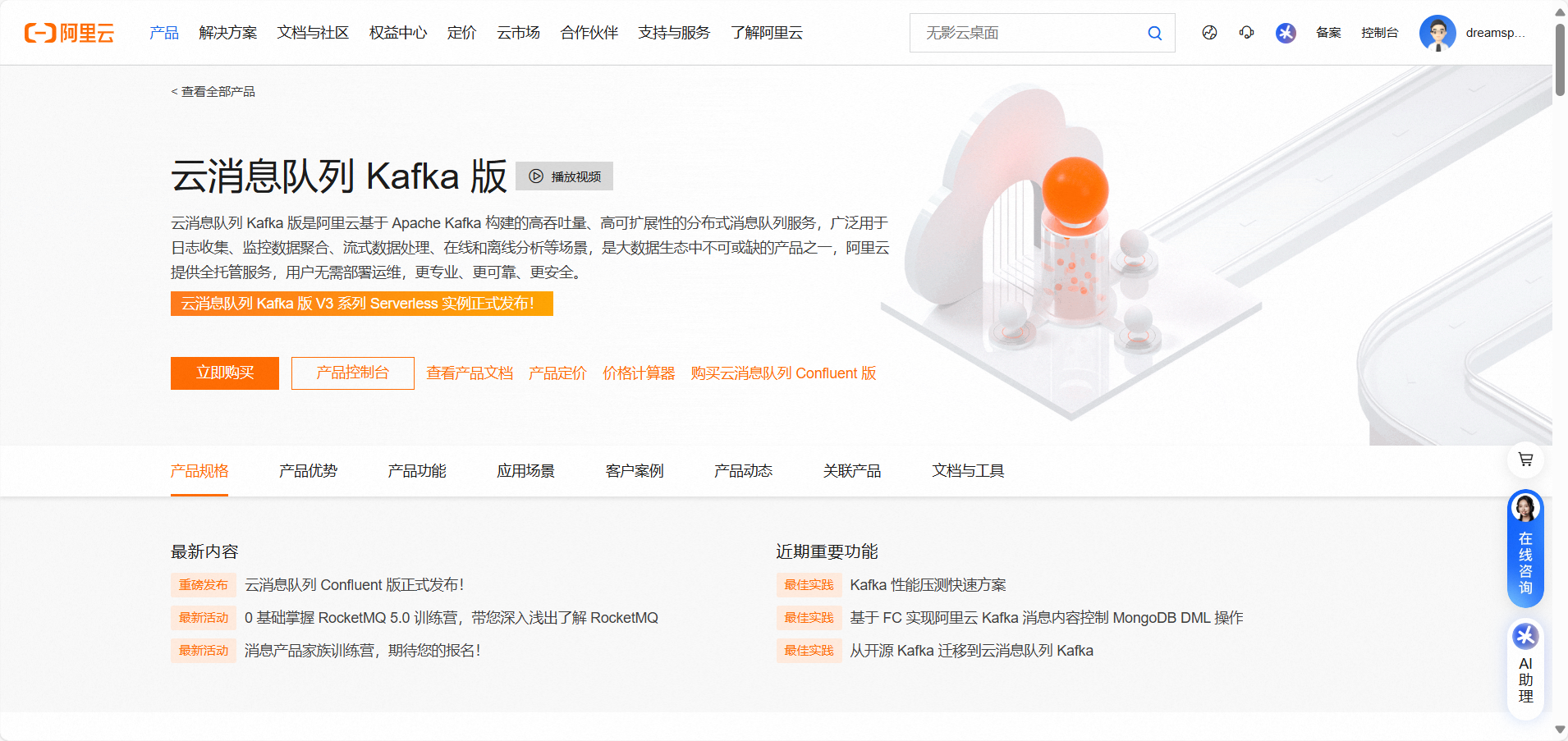1568x741 pixels.
Task: Open the purple AI assistant icon in header
Action: (1286, 33)
